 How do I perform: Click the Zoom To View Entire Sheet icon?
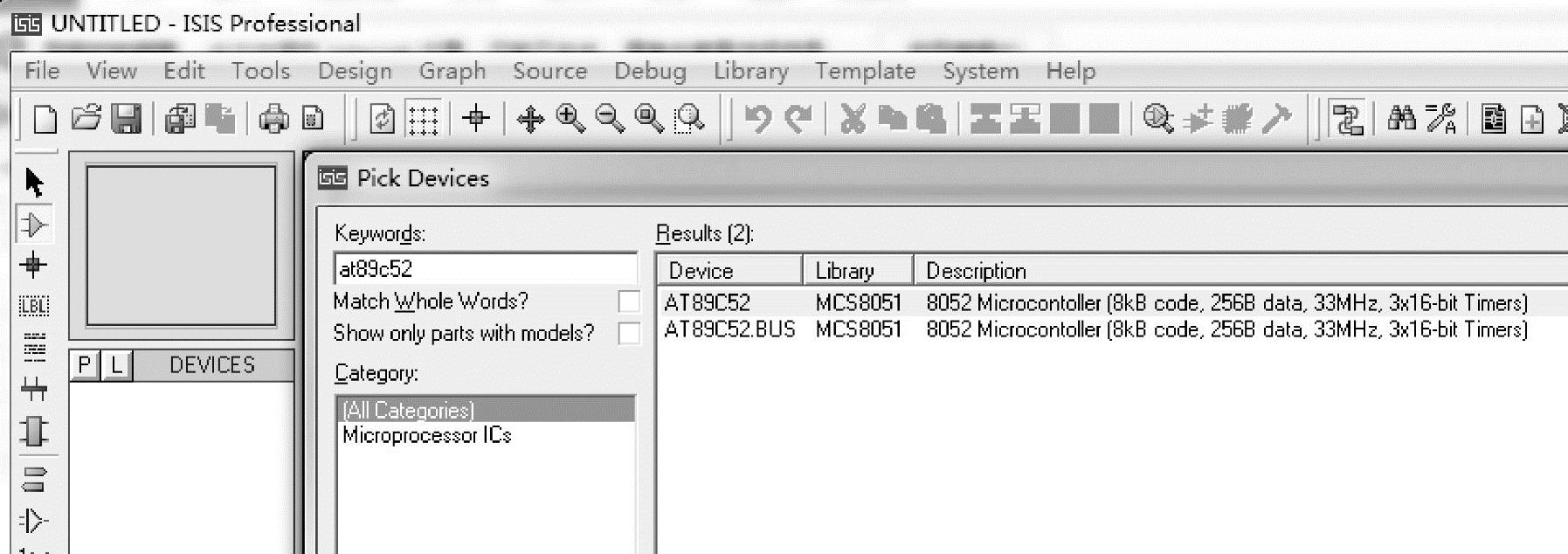(649, 118)
